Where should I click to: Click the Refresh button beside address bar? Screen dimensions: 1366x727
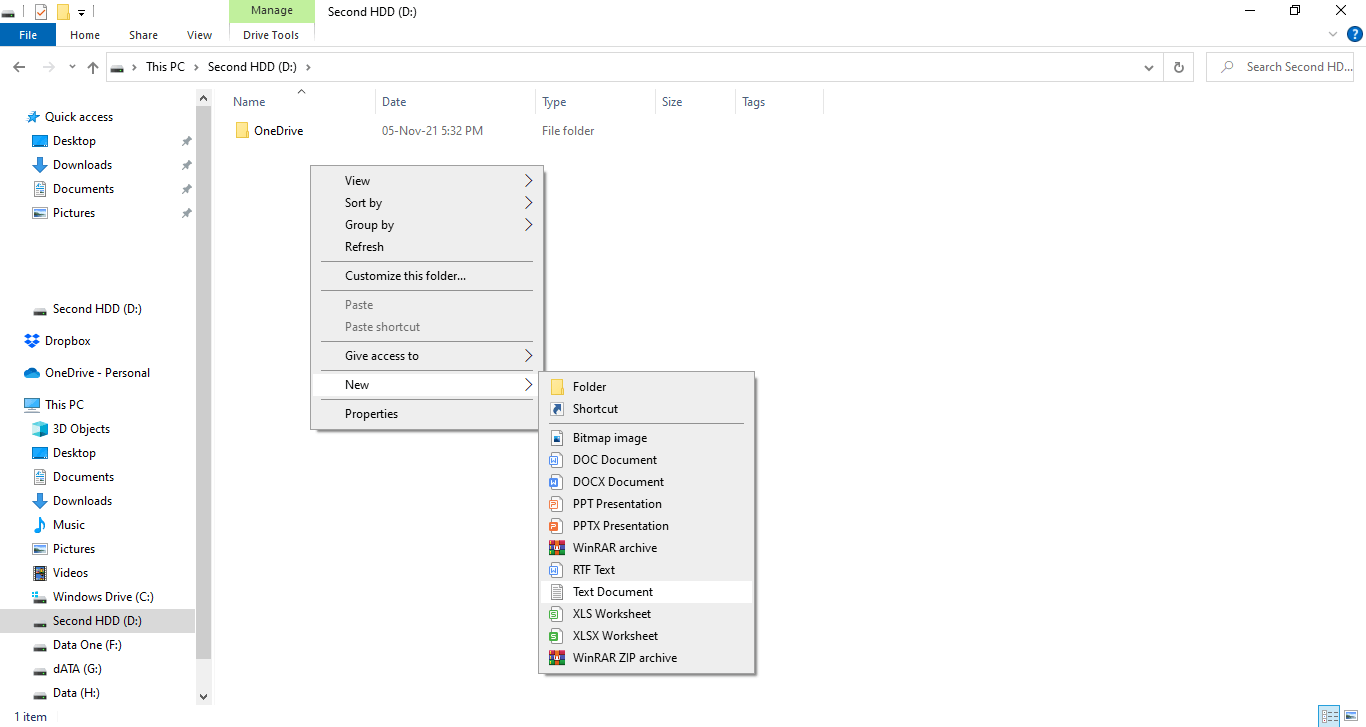[1179, 67]
